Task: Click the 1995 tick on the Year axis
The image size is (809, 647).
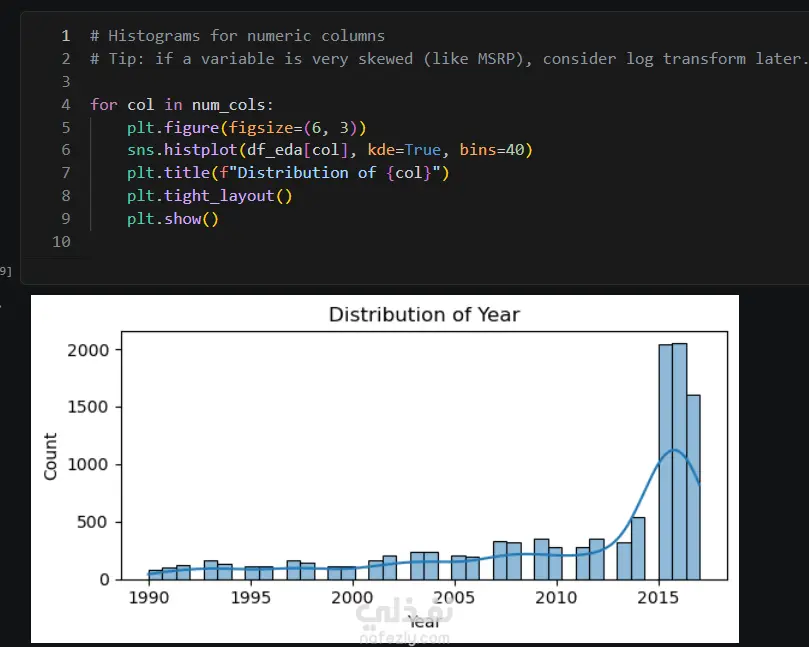Action: [251, 597]
